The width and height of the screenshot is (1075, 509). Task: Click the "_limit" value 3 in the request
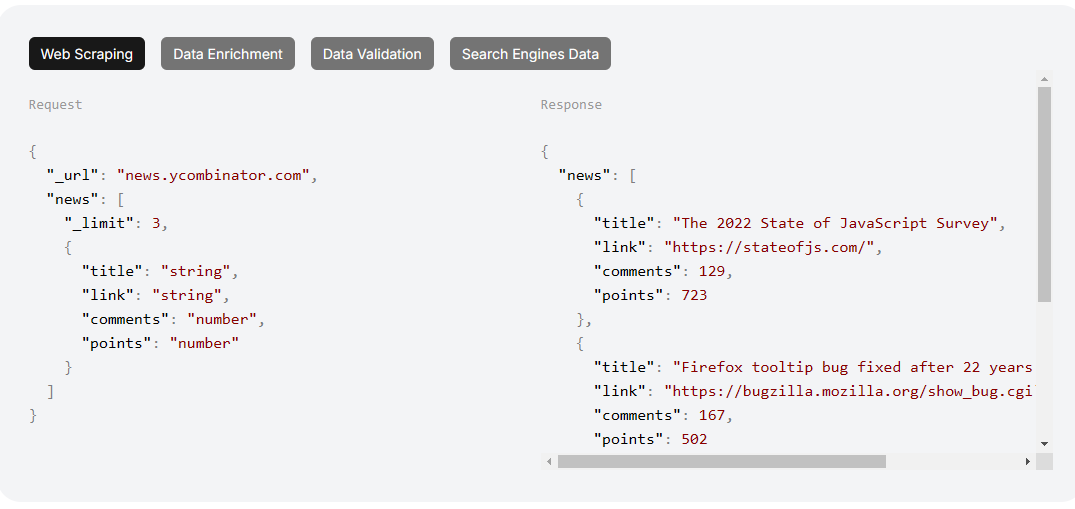point(156,223)
